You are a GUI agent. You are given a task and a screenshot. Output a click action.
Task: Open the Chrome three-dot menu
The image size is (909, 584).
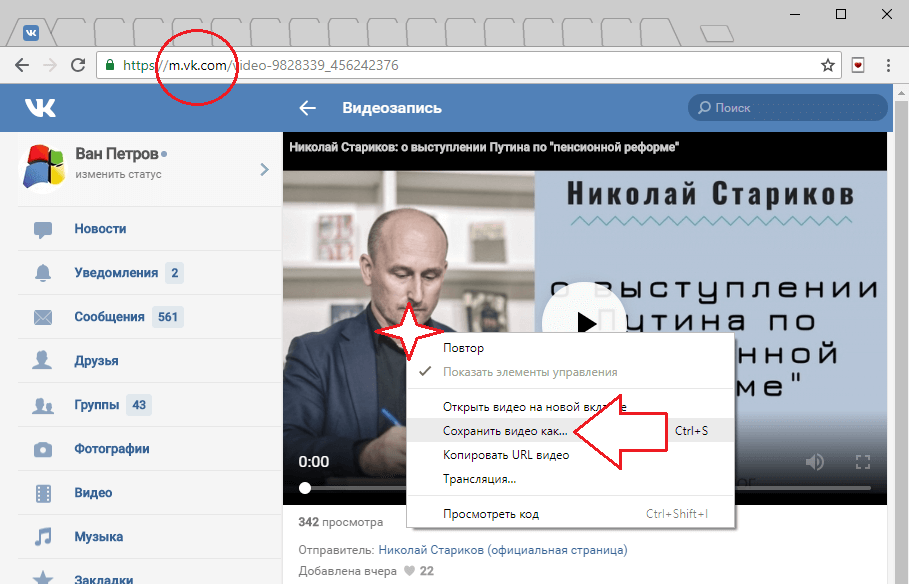click(x=888, y=65)
